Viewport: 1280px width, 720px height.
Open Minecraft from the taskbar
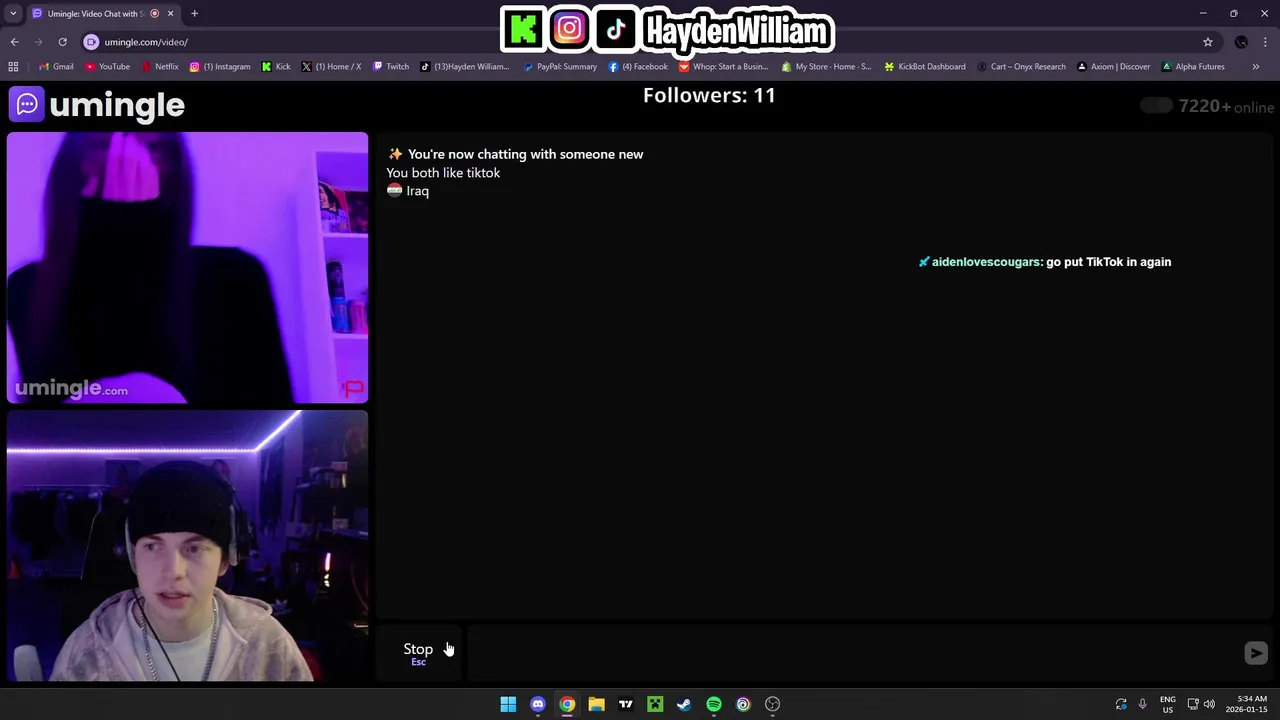[x=655, y=704]
